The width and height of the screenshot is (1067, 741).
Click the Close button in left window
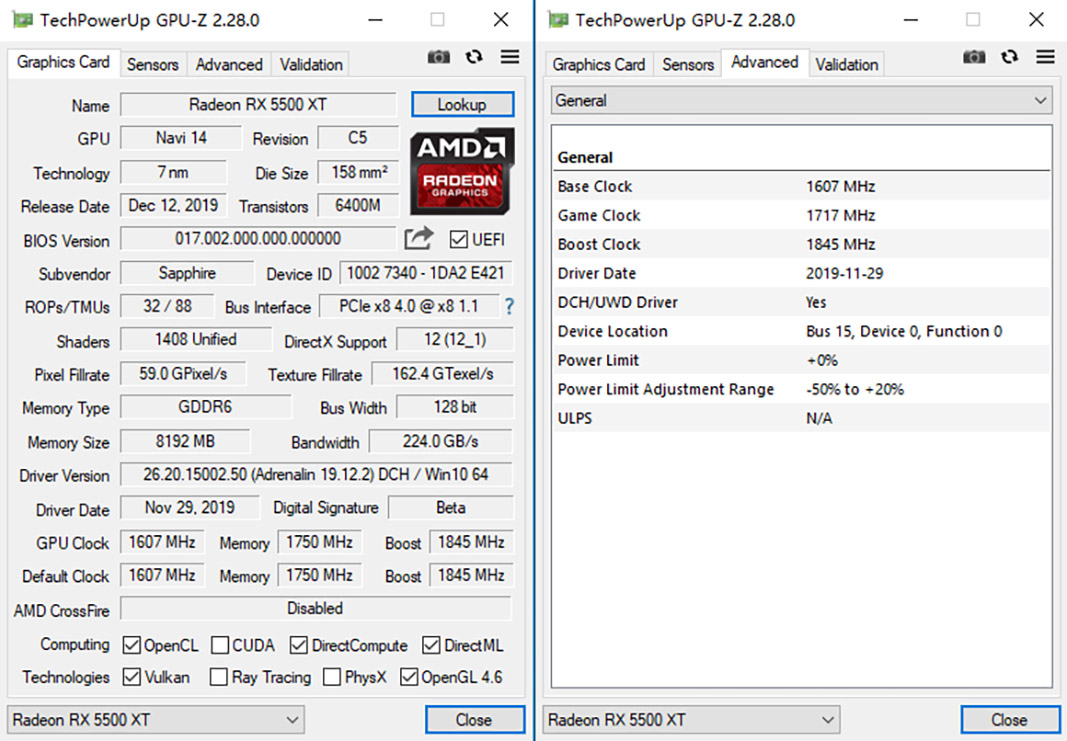pos(474,720)
